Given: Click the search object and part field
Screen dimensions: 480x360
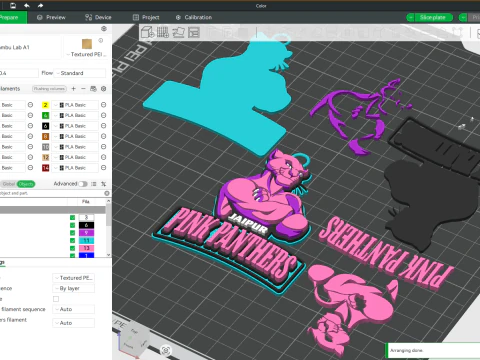Looking at the screenshot, I should tap(52, 193).
